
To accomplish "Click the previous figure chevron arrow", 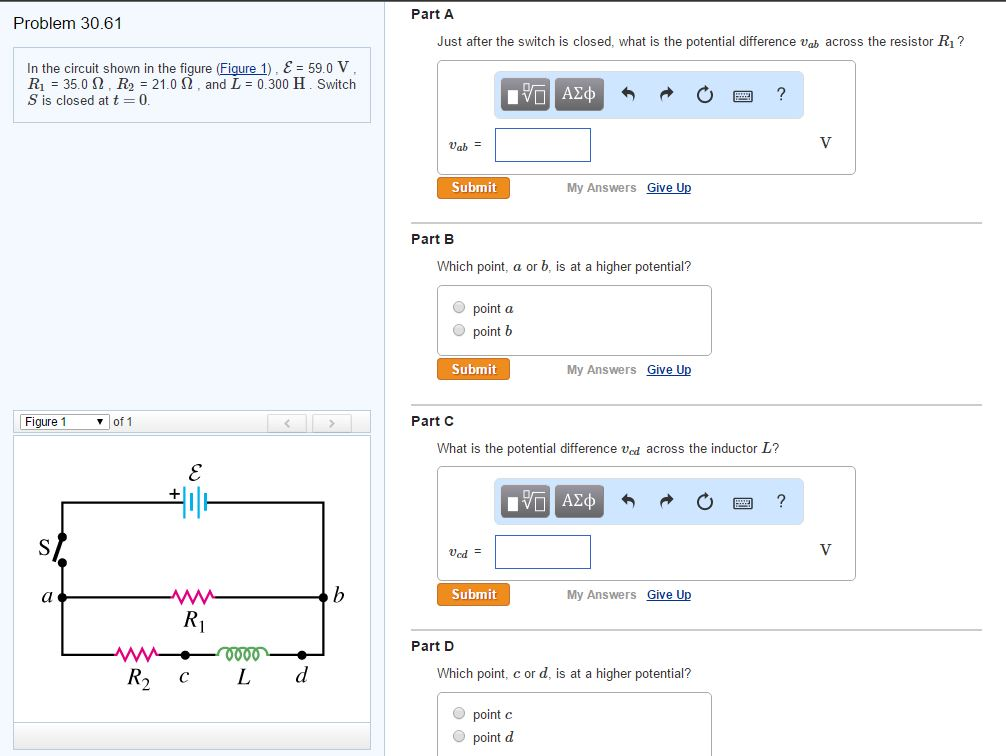I will click(287, 422).
